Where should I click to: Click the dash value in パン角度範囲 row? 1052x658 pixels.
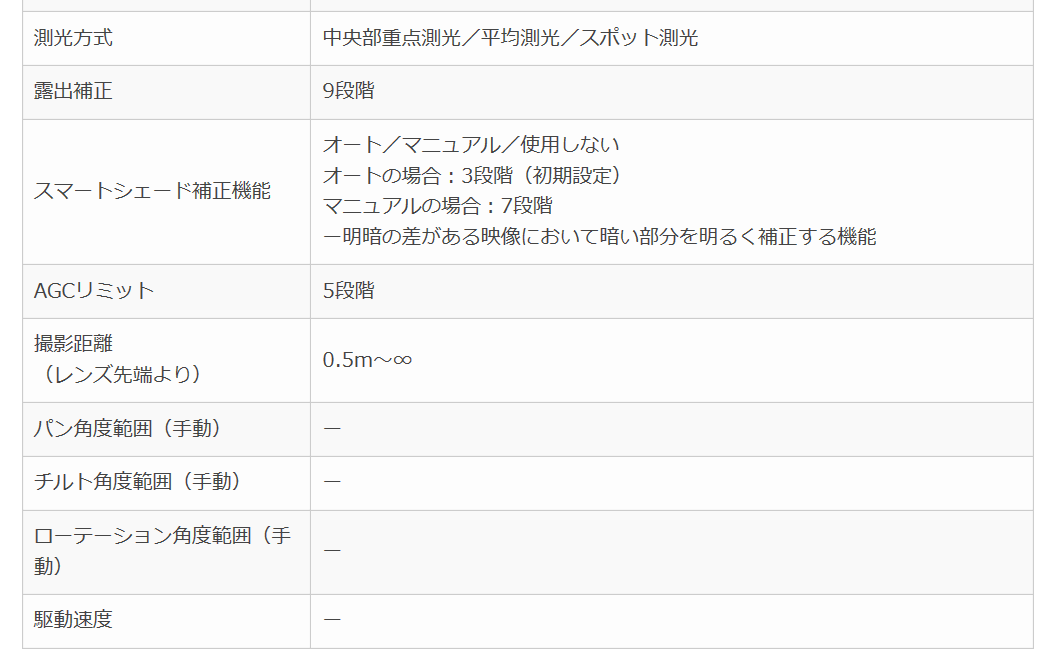[x=332, y=429]
